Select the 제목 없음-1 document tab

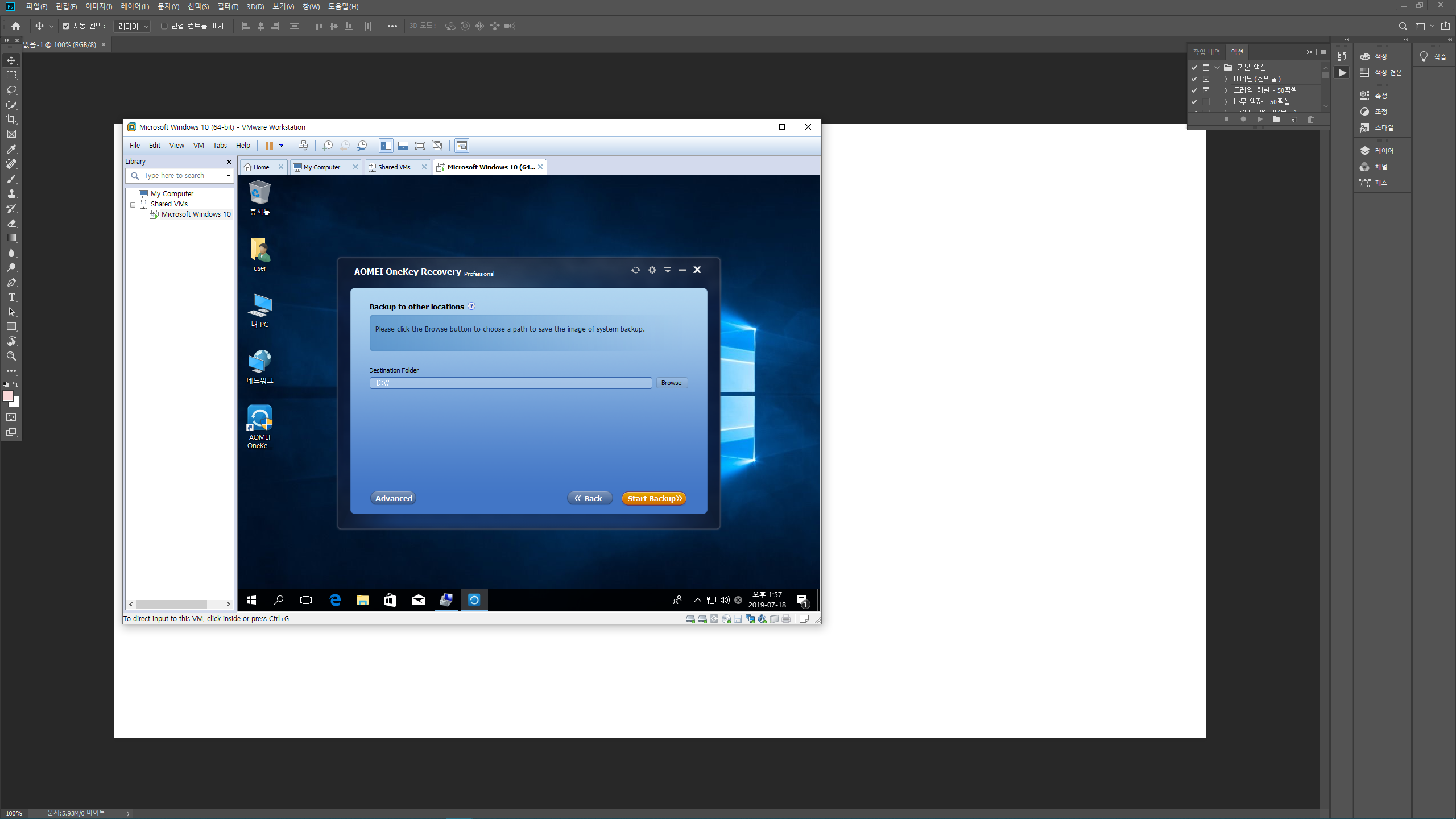pyautogui.click(x=60, y=44)
